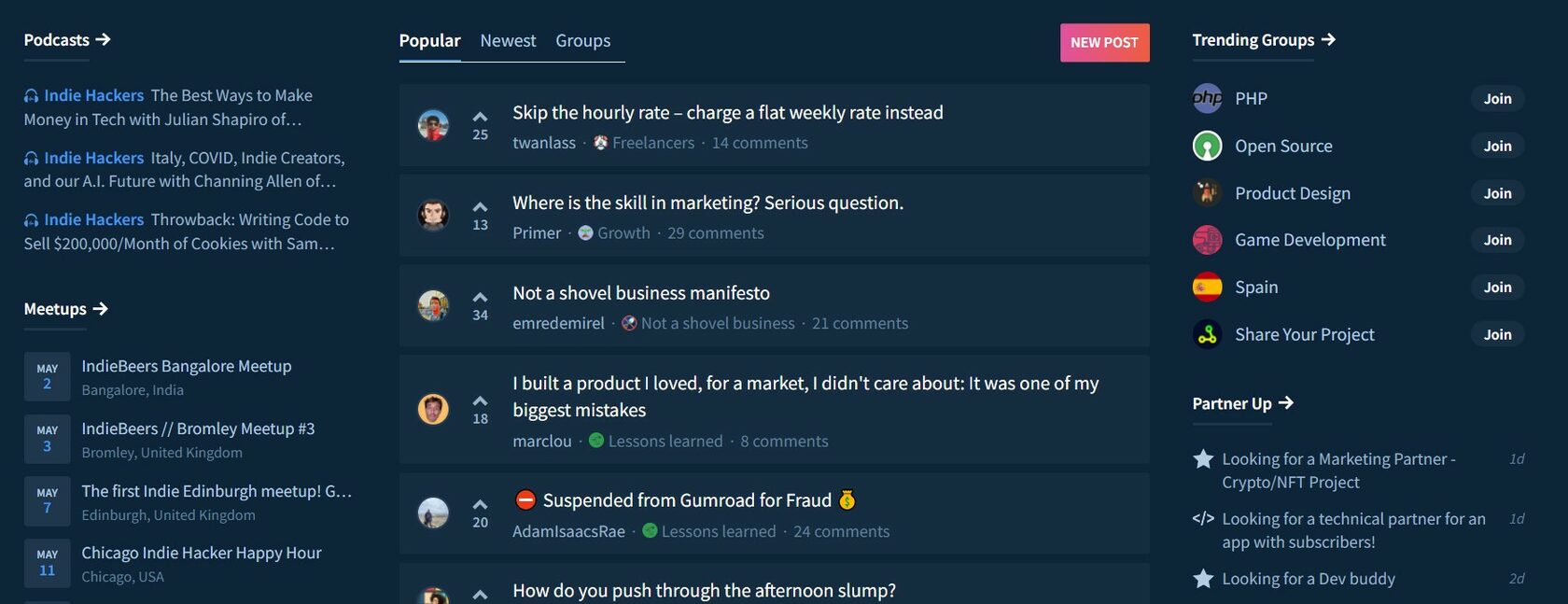
Task: Expand the Trending Groups section arrow
Action: click(1329, 39)
